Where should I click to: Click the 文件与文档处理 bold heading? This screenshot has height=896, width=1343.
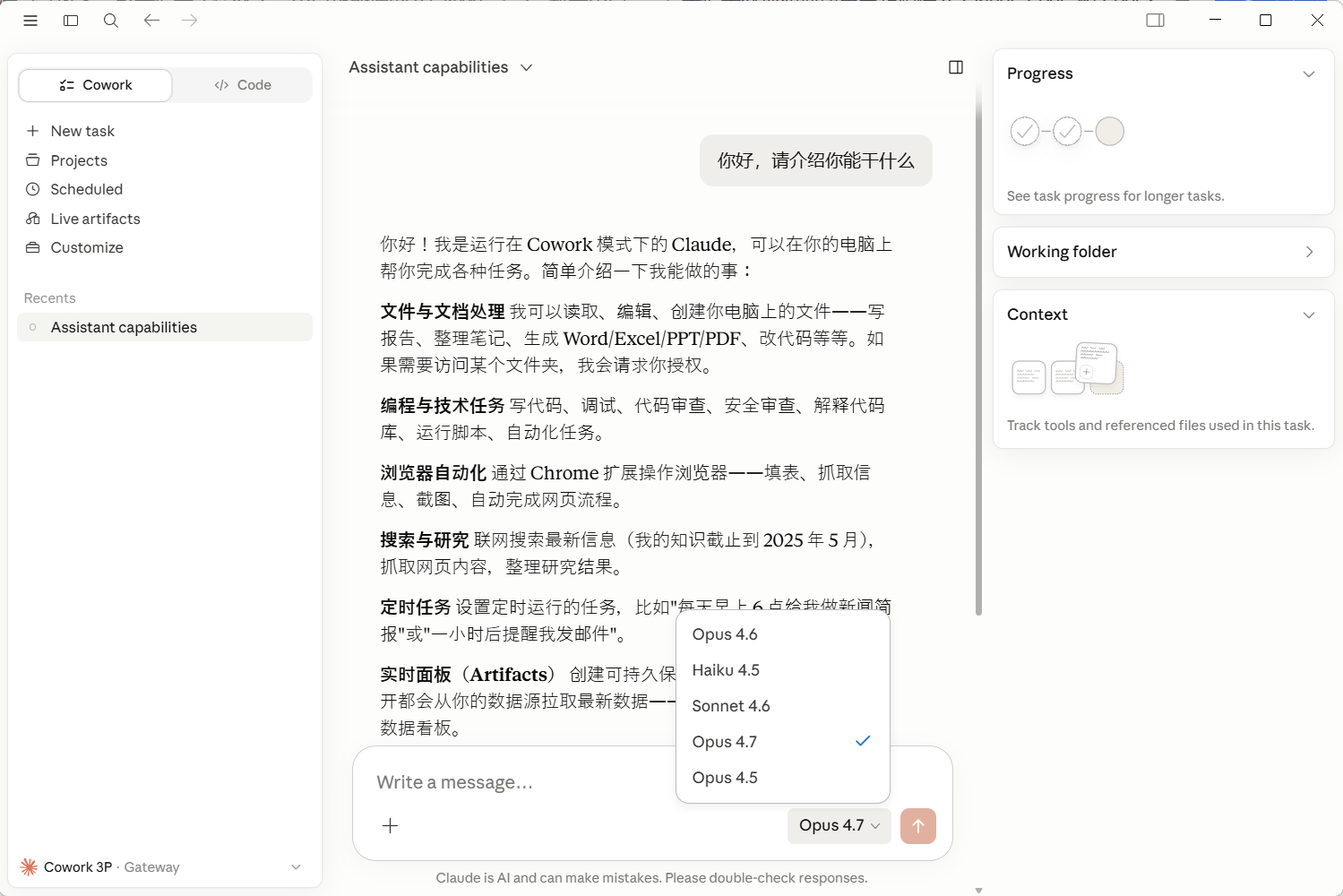point(443,312)
